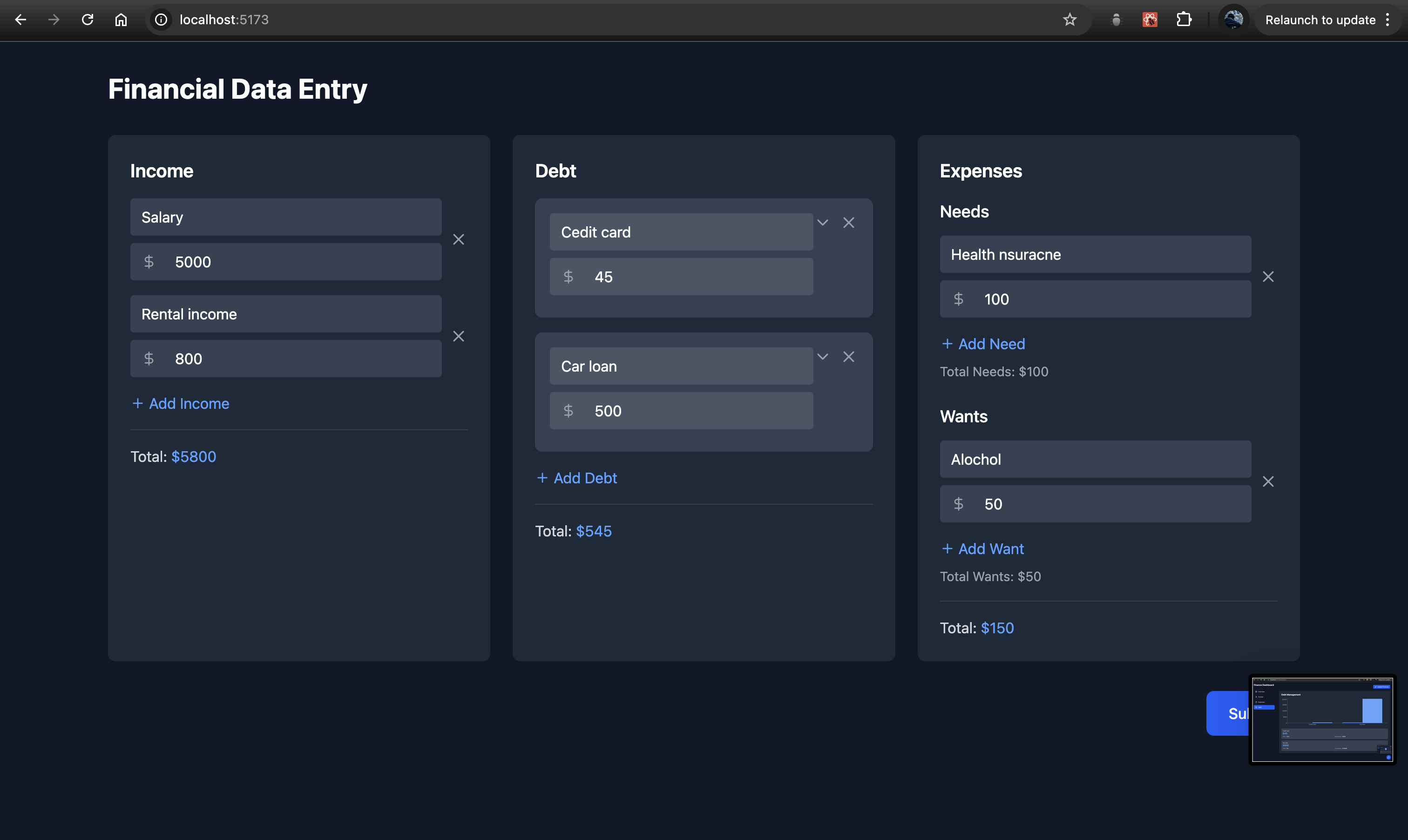Screen dimensions: 1408x840
Task: Add a new Want expense
Action: click(982, 549)
